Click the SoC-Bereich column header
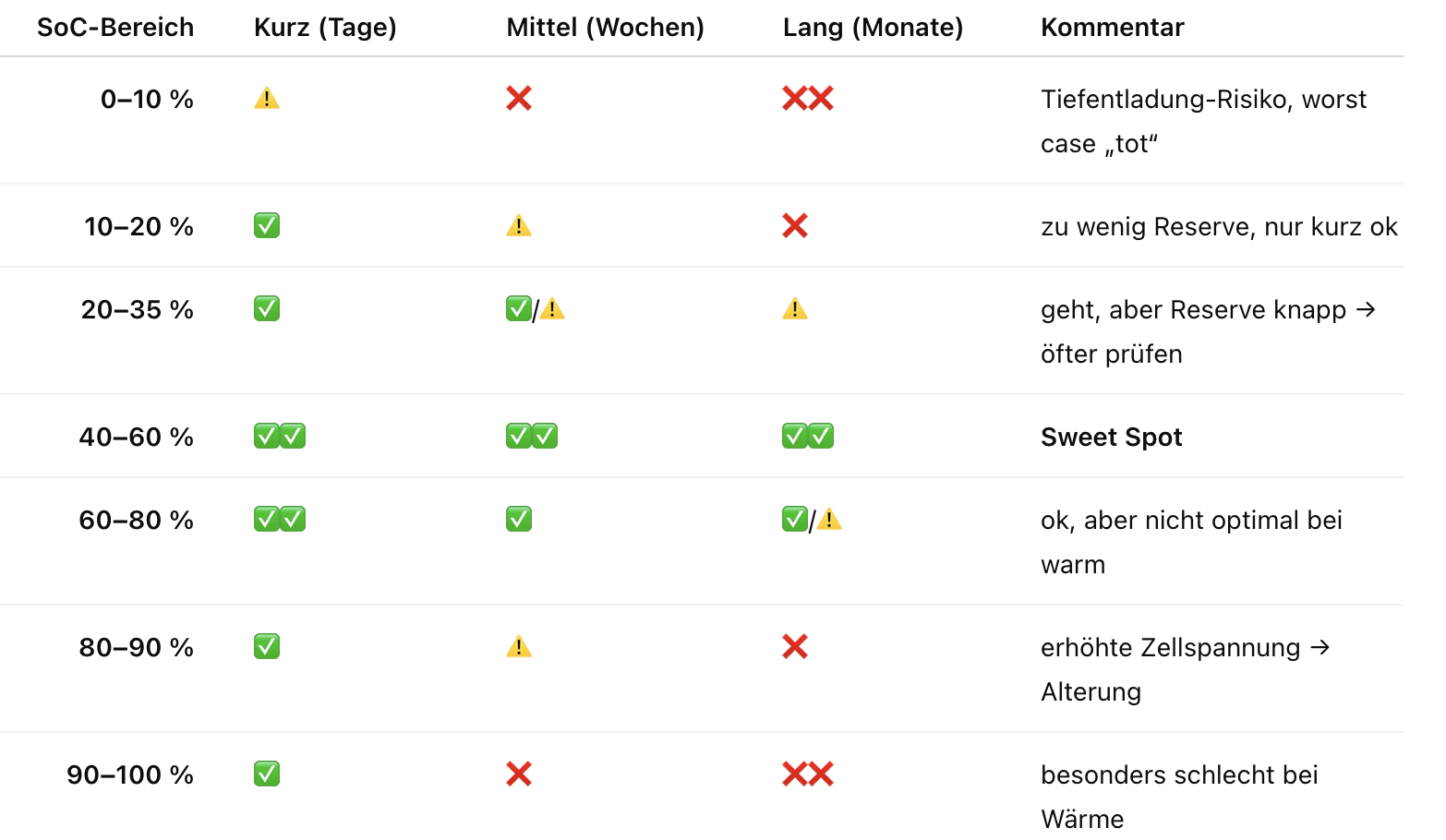Screen dimensions: 1446x840 tap(115, 28)
